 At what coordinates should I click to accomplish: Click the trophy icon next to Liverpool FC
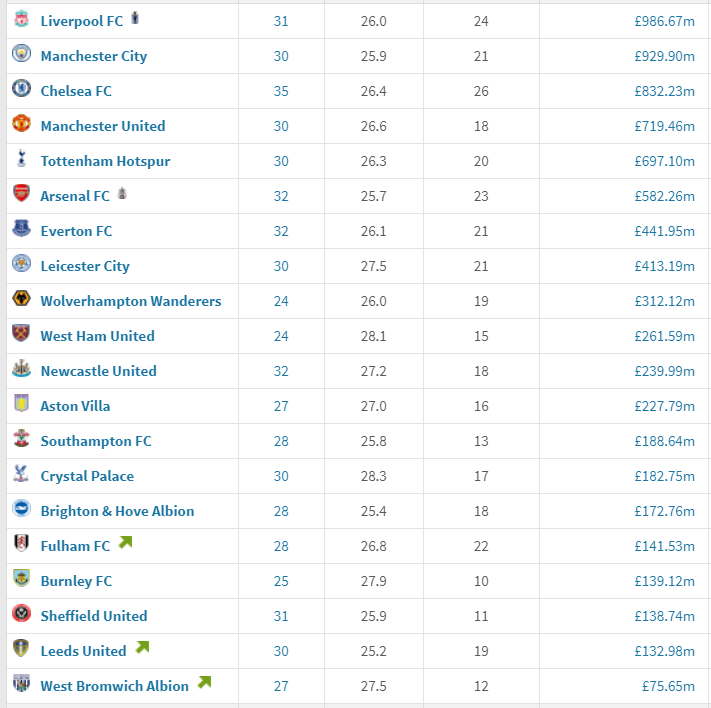[135, 18]
